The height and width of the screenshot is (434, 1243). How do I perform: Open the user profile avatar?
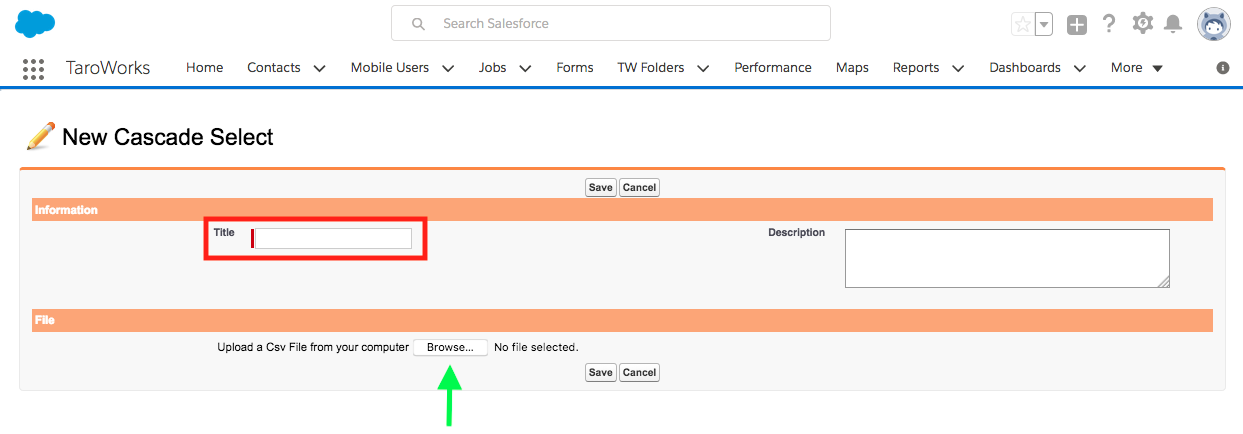1213,24
